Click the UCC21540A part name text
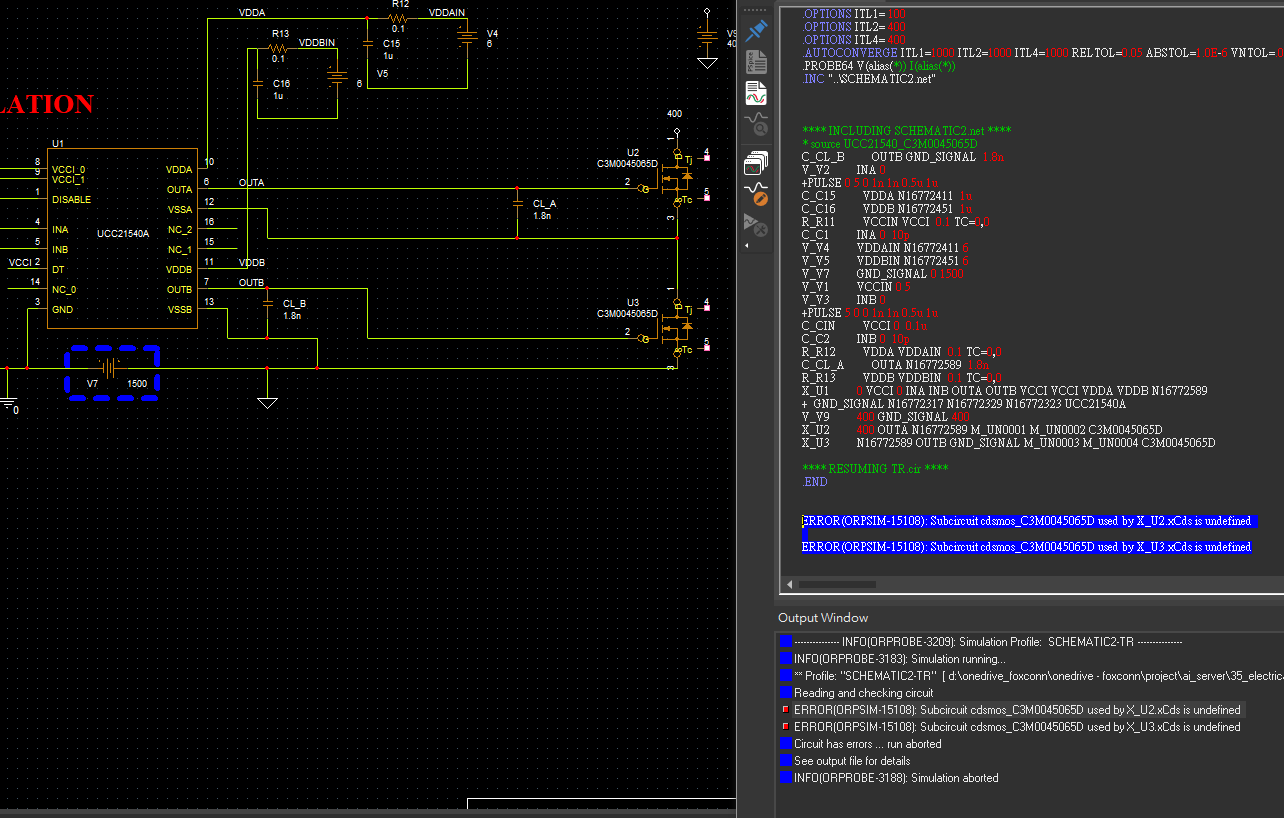The width and height of the screenshot is (1284, 818). [123, 233]
